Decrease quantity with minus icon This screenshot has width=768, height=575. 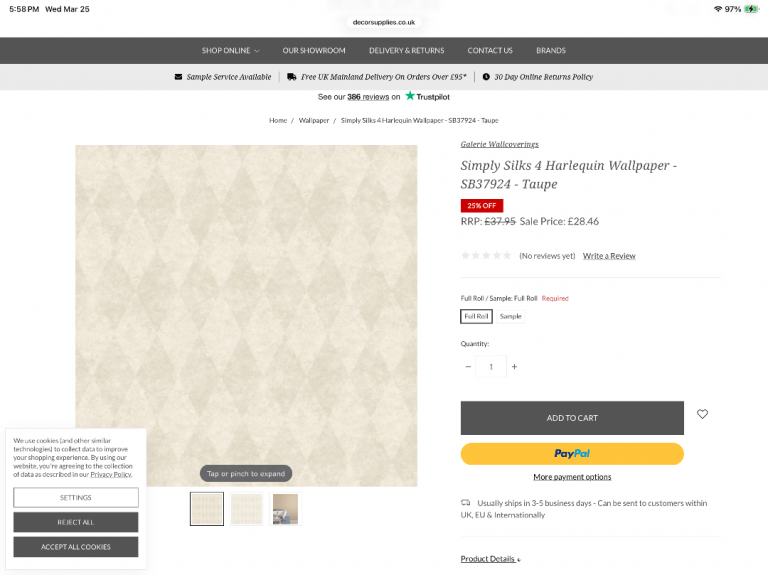coord(468,366)
